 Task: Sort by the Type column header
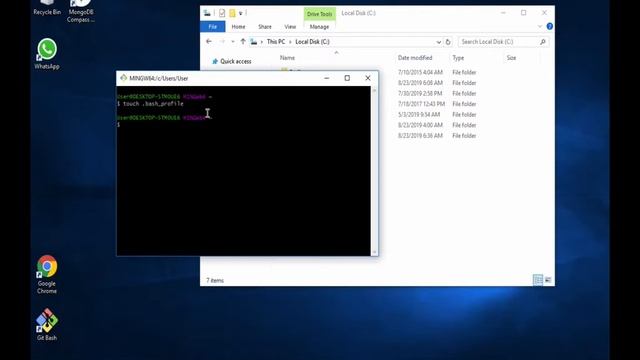coord(458,58)
